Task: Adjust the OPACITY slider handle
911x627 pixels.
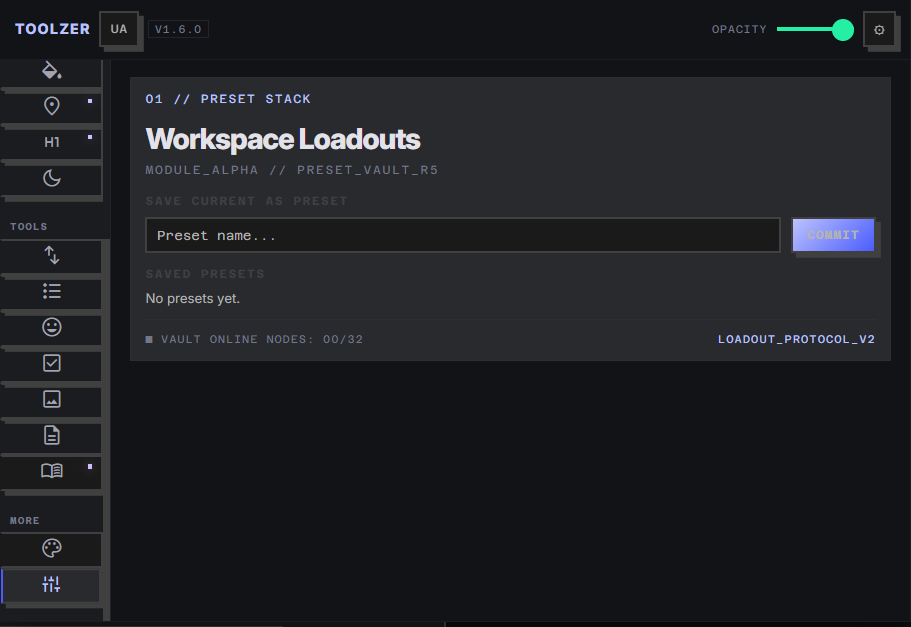Action: [842, 30]
